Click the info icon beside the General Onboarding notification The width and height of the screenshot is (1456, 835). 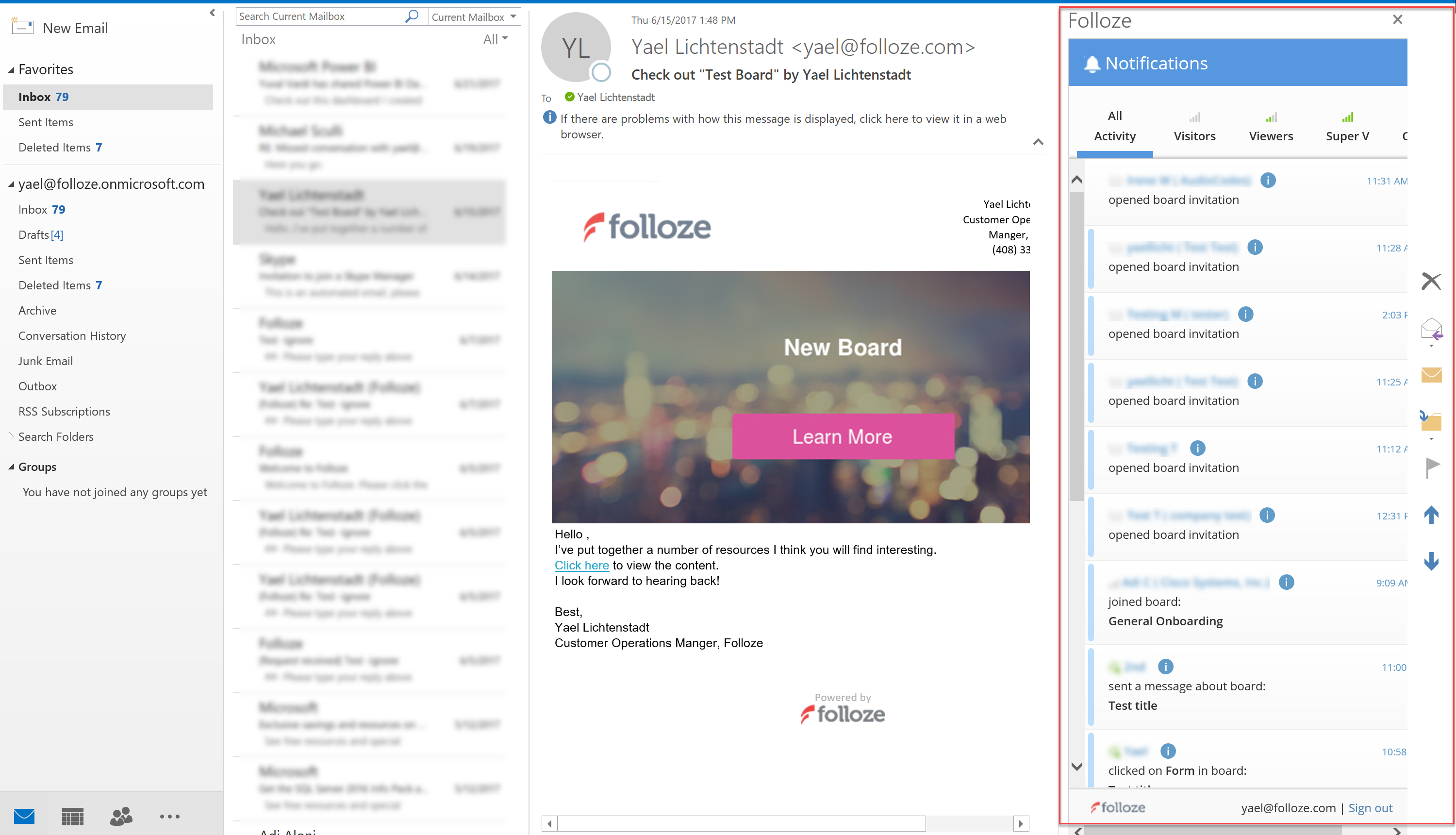(x=1286, y=582)
